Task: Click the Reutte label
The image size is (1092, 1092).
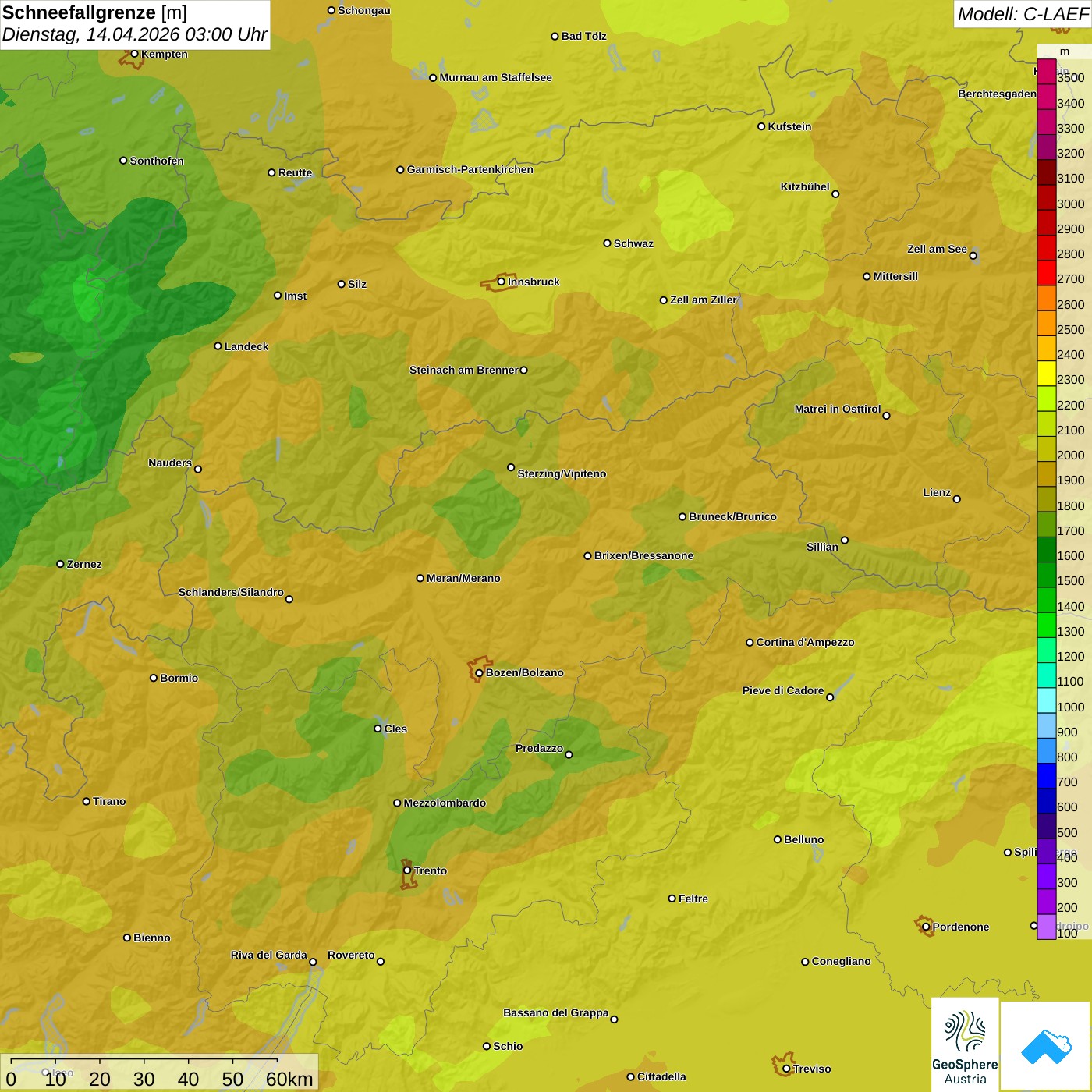Action: coord(295,172)
